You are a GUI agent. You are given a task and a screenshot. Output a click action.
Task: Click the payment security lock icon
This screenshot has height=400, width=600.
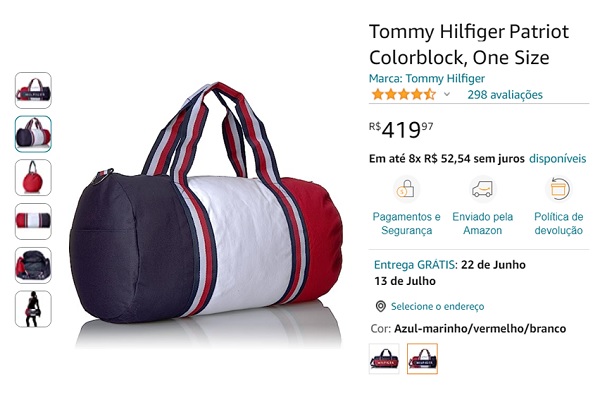point(406,189)
